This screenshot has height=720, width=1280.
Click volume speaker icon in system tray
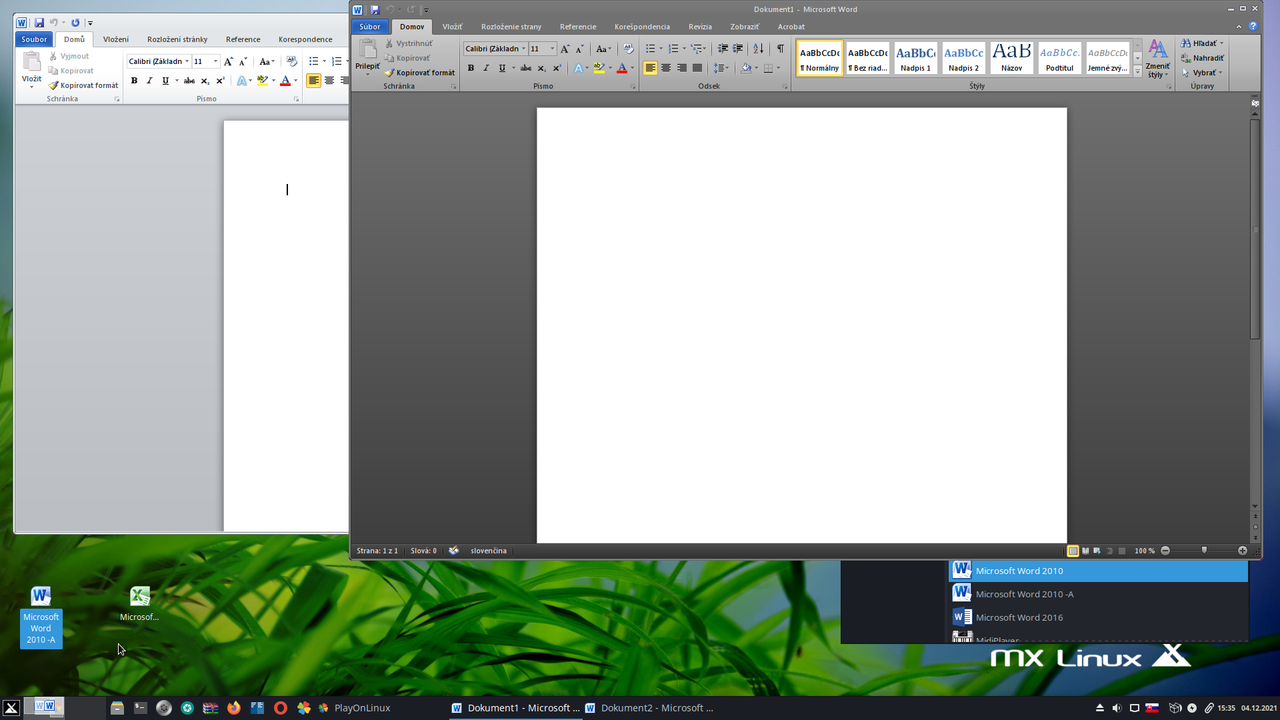[1116, 708]
